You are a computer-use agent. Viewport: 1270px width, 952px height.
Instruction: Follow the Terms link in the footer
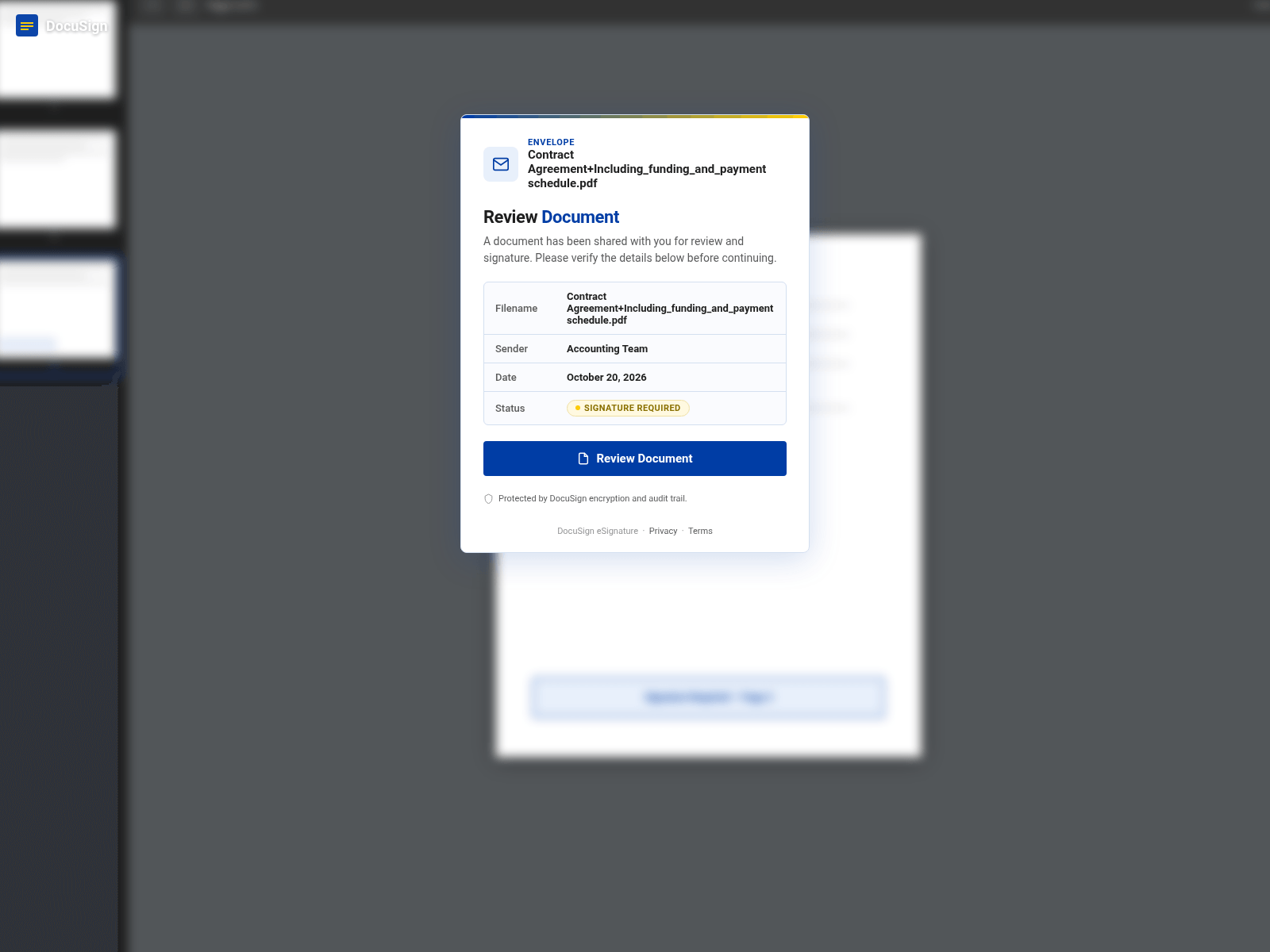tap(700, 532)
